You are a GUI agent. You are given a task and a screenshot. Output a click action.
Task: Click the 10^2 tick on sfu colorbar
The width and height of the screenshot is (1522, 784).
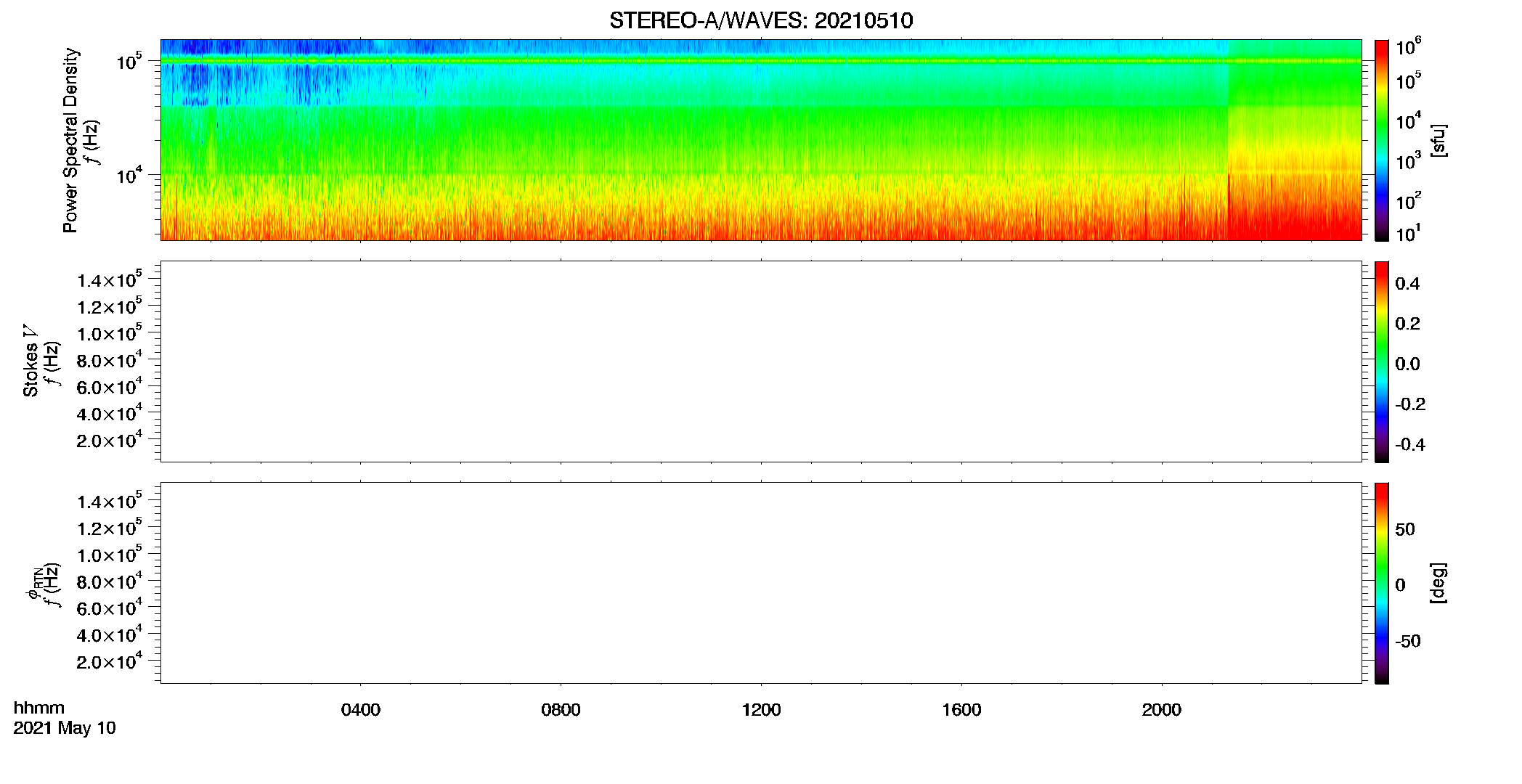(1408, 200)
